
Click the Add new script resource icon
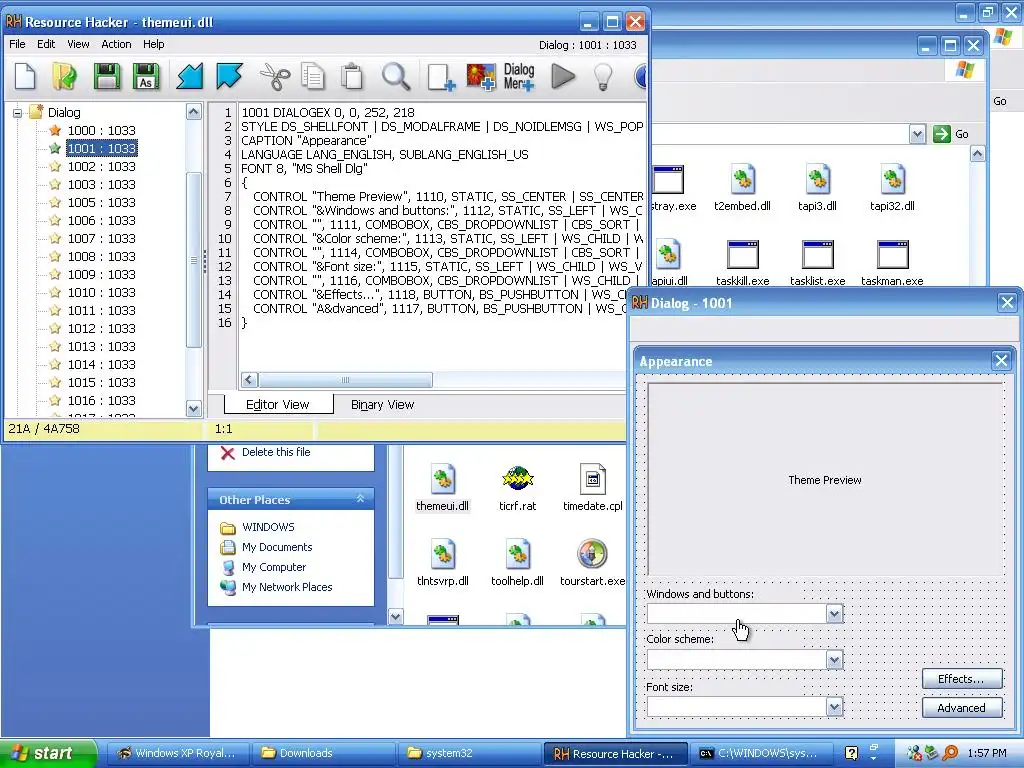[x=441, y=76]
